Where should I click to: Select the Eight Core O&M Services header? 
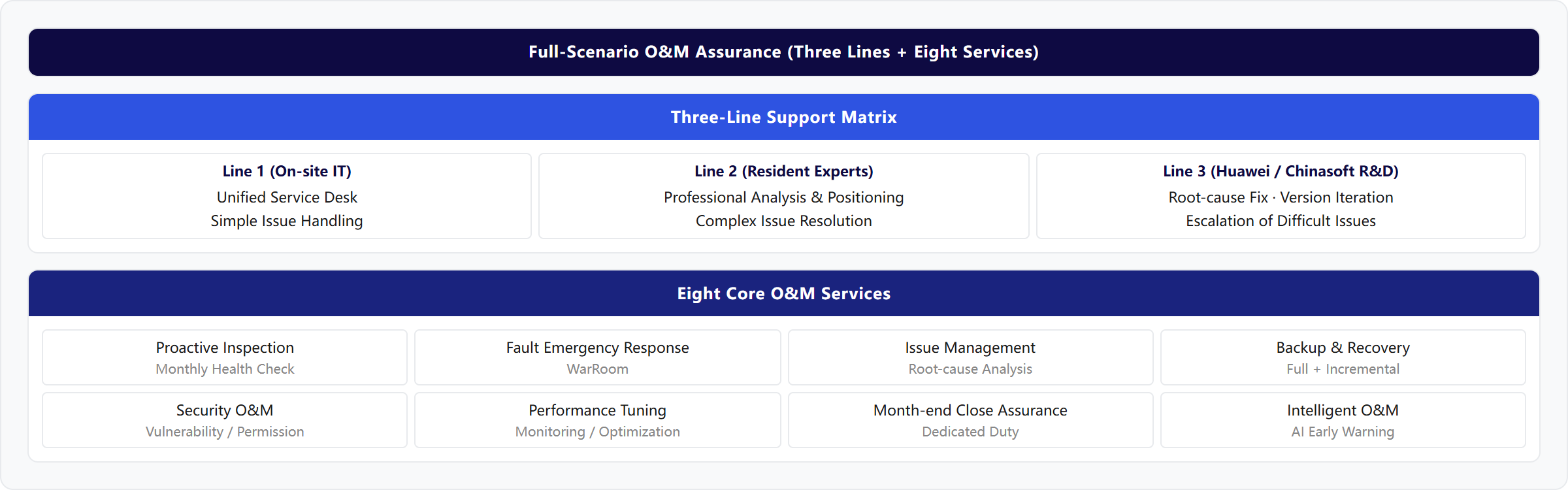(784, 293)
